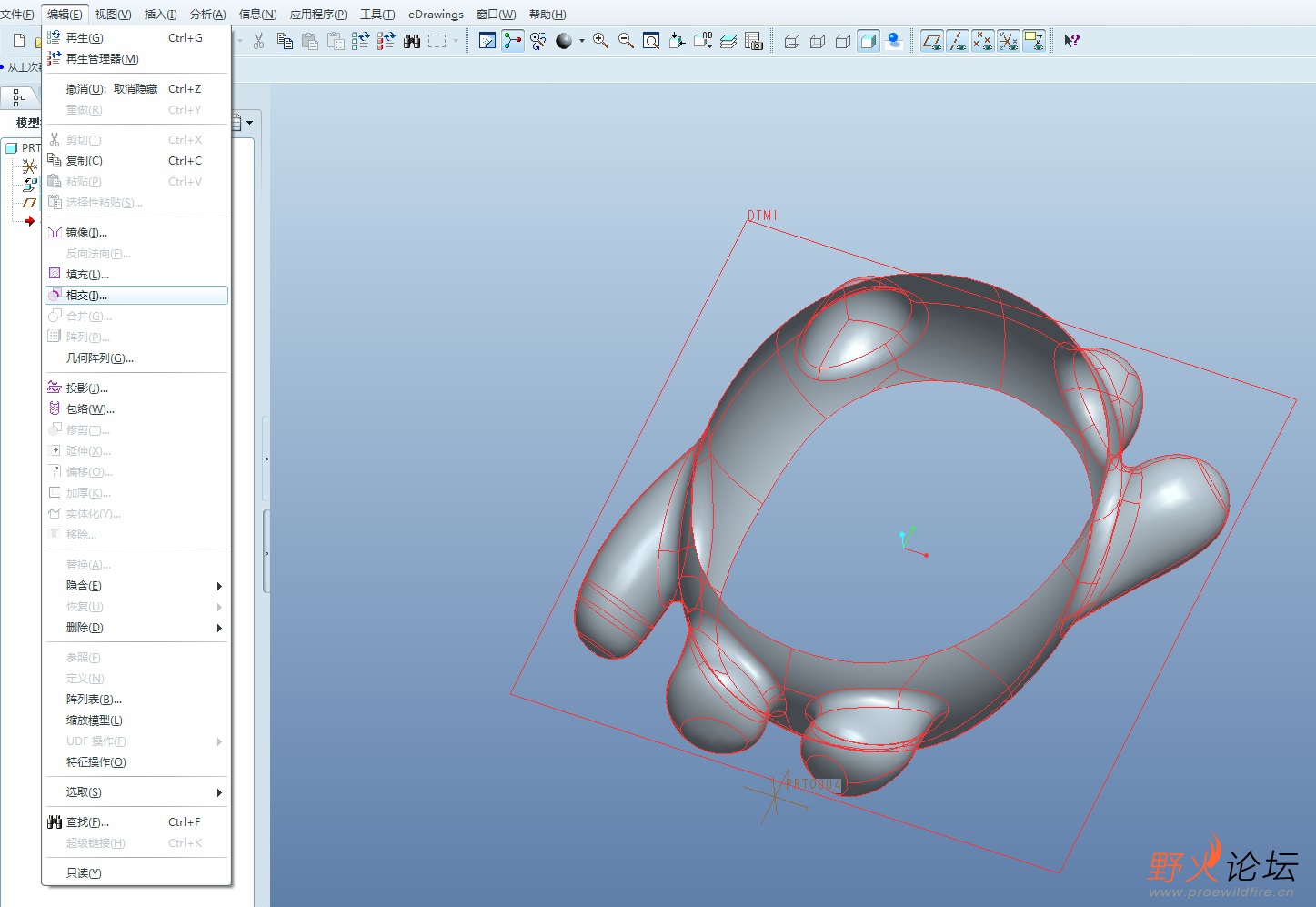Image resolution: width=1316 pixels, height=907 pixels.
Task: Click the reorient view toolbar icon
Action: tap(677, 41)
